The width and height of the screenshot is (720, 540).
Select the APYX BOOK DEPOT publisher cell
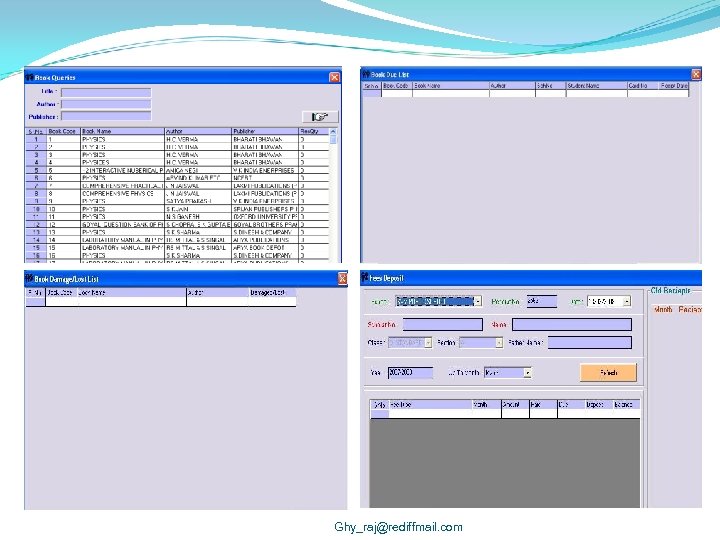coord(265,248)
